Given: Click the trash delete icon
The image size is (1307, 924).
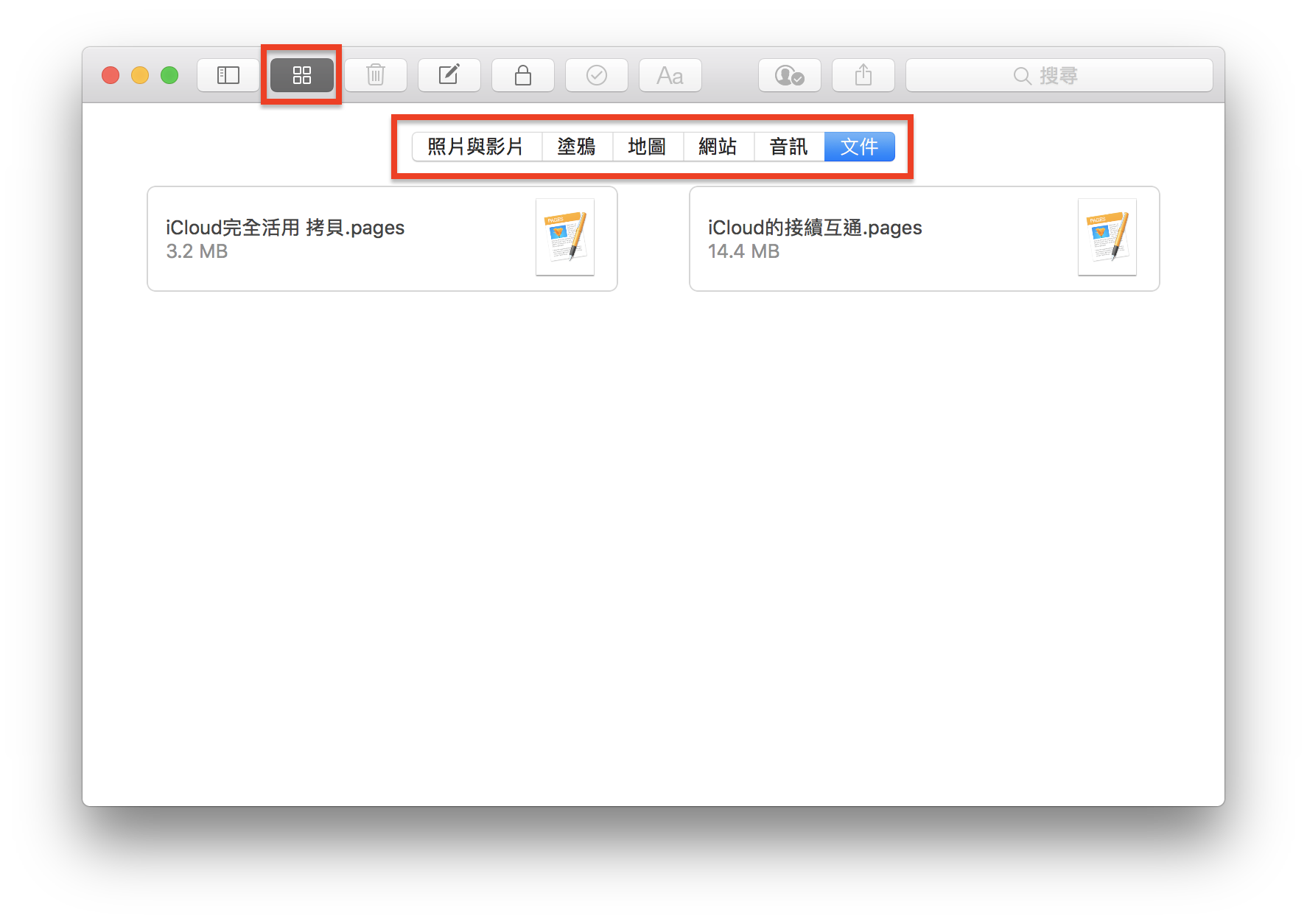Looking at the screenshot, I should 376,75.
